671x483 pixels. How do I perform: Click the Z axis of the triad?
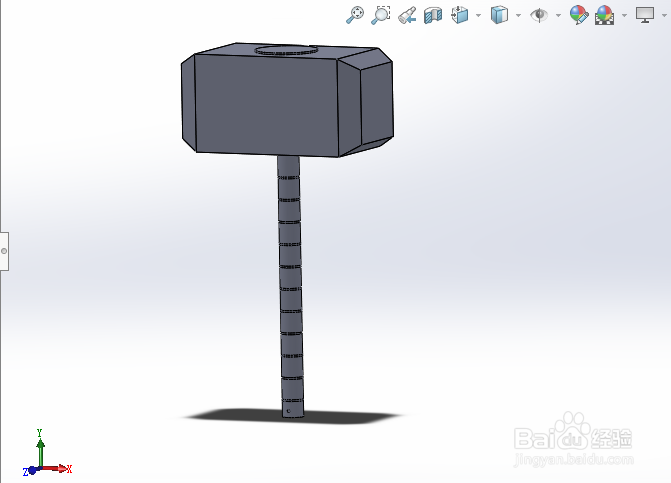tap(31, 471)
